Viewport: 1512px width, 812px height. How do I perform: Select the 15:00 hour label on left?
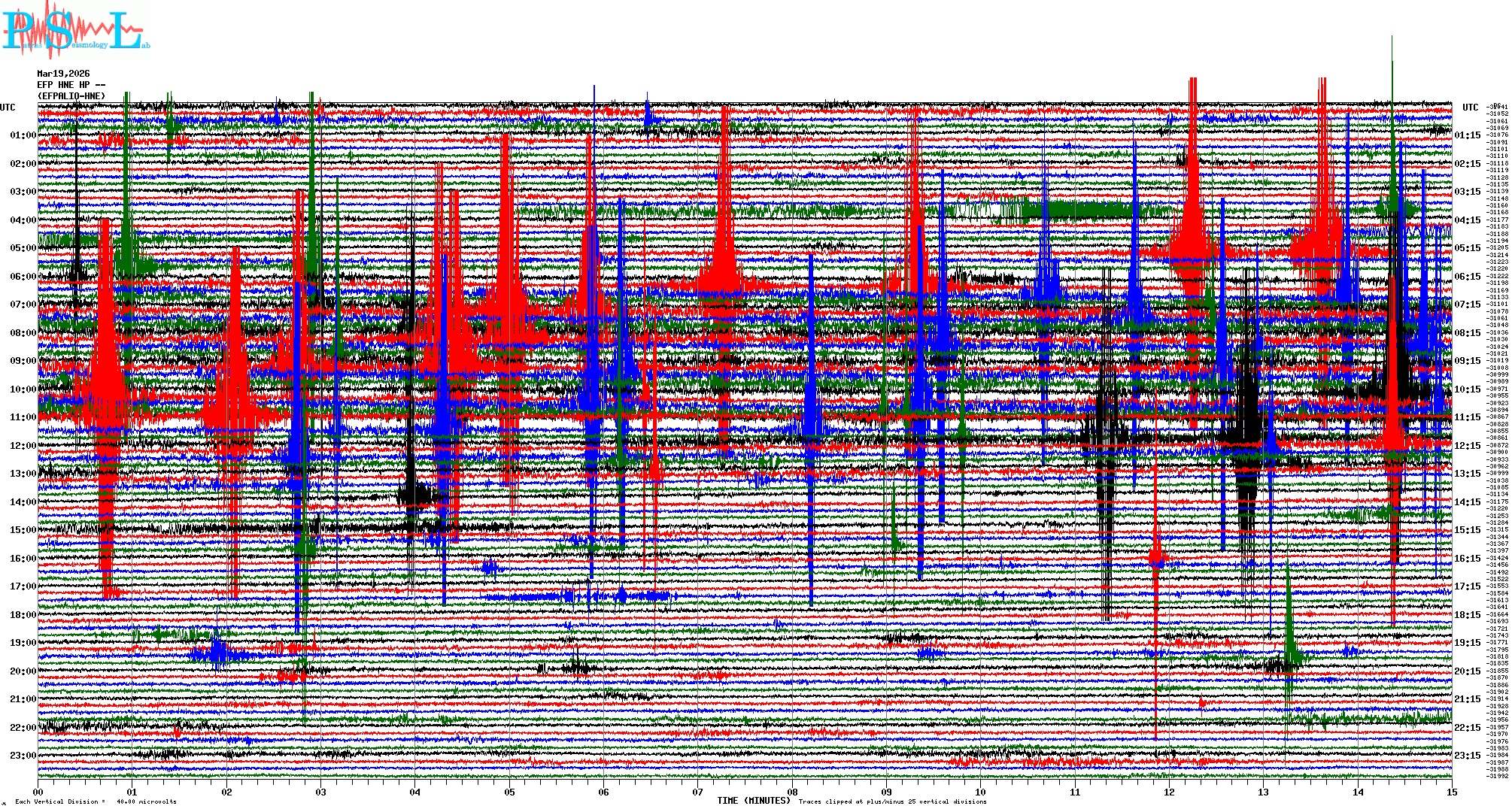pos(23,530)
